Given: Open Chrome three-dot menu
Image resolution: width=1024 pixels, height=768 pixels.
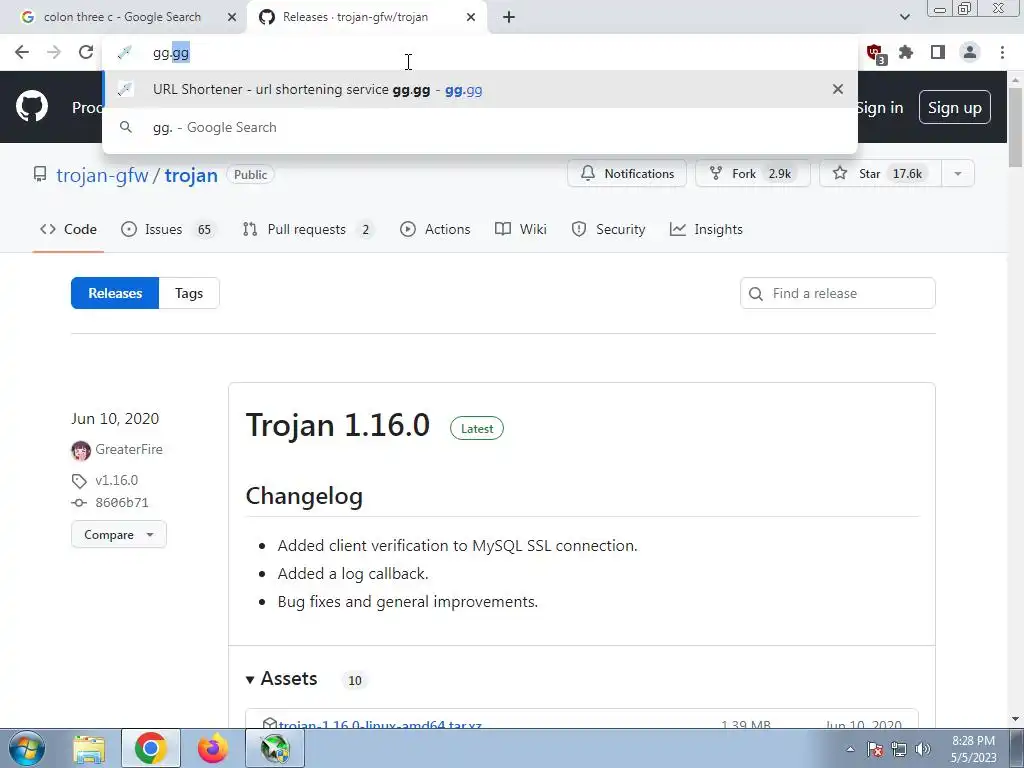Looking at the screenshot, I should 1002,52.
